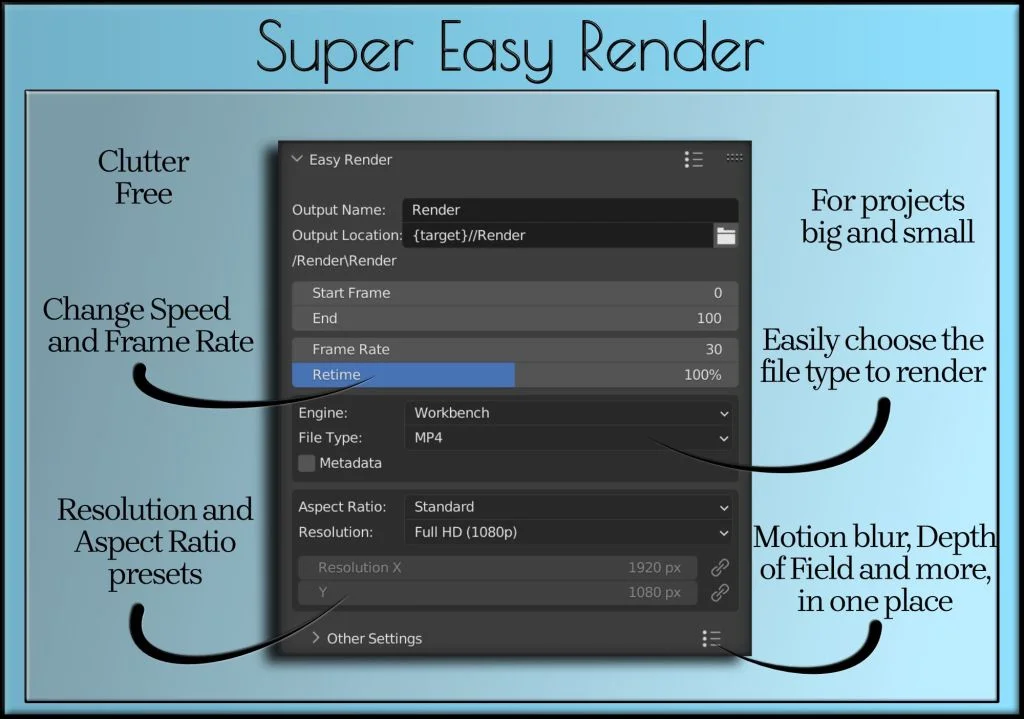This screenshot has width=1024, height=719.
Task: Click the preset list icon beside Other Settings
Action: (712, 638)
